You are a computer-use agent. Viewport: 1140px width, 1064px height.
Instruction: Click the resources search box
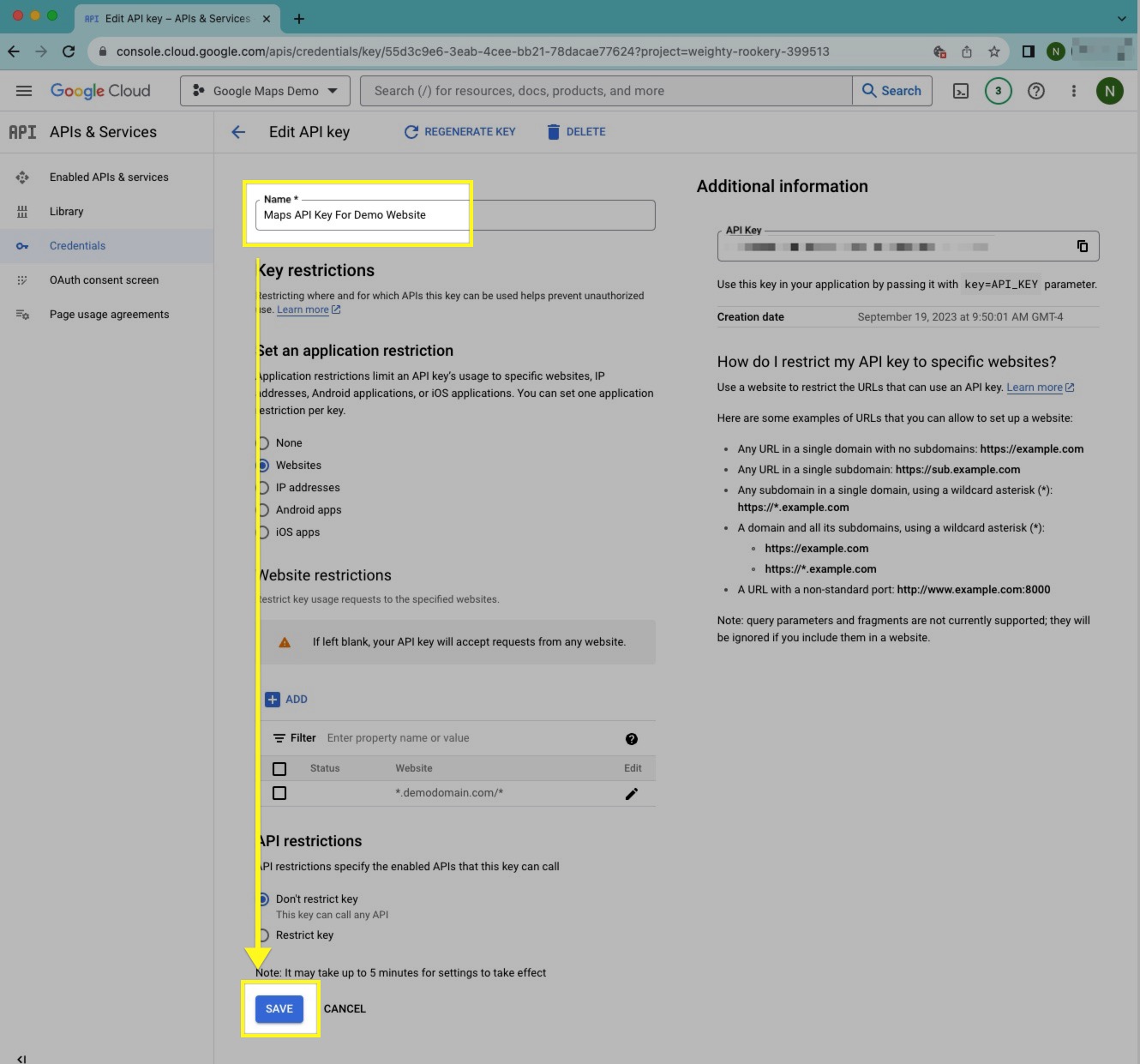pyautogui.click(x=607, y=91)
